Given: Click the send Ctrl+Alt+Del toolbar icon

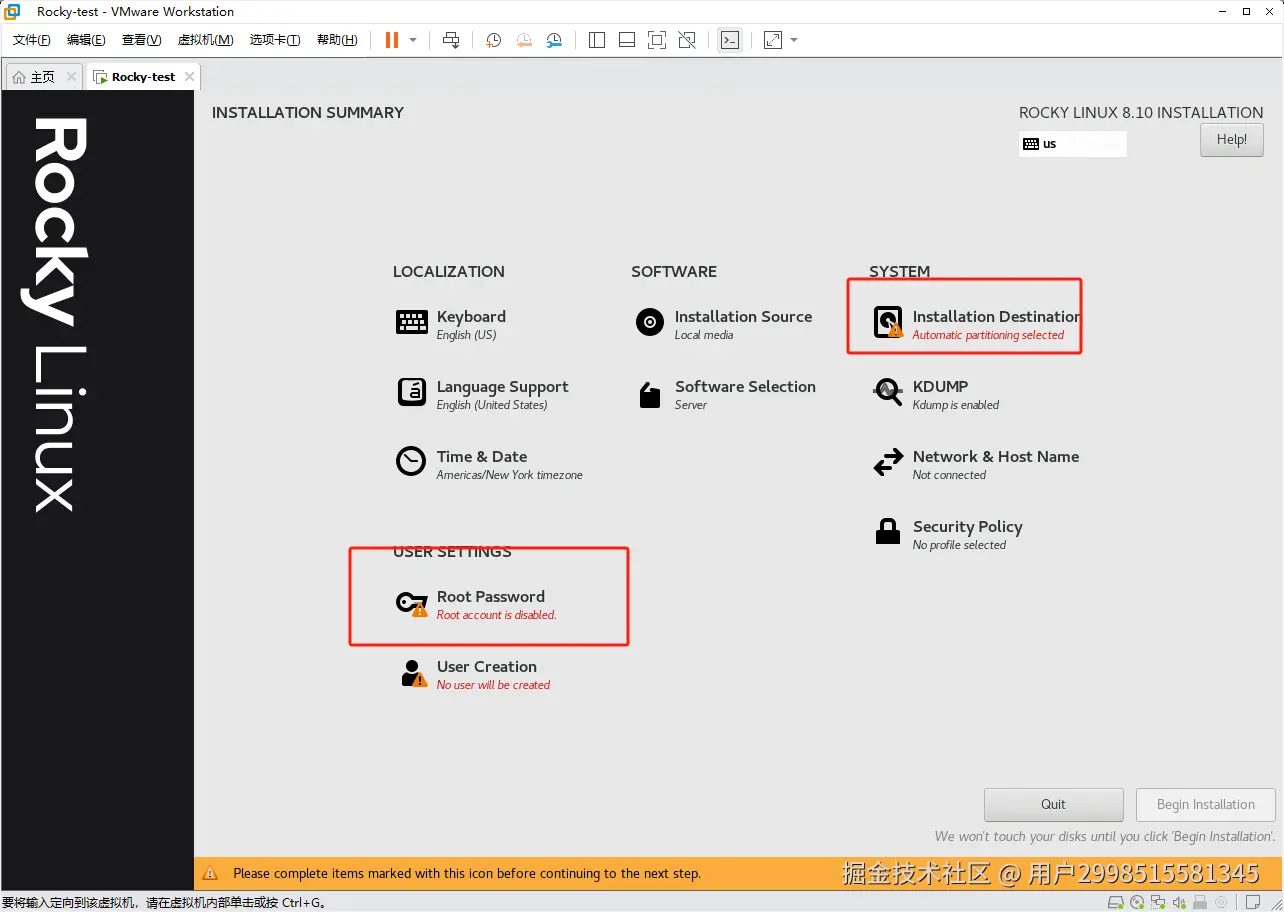Looking at the screenshot, I should (x=451, y=40).
